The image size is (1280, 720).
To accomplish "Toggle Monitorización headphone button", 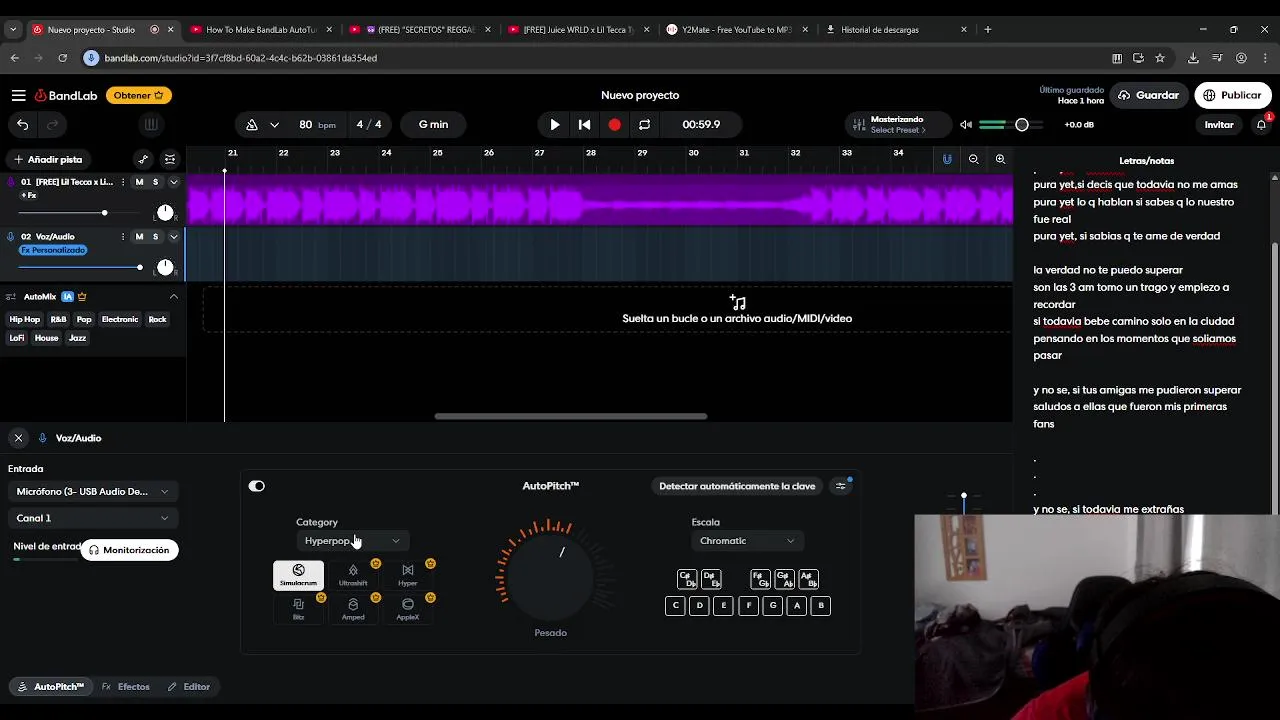I will tap(129, 550).
